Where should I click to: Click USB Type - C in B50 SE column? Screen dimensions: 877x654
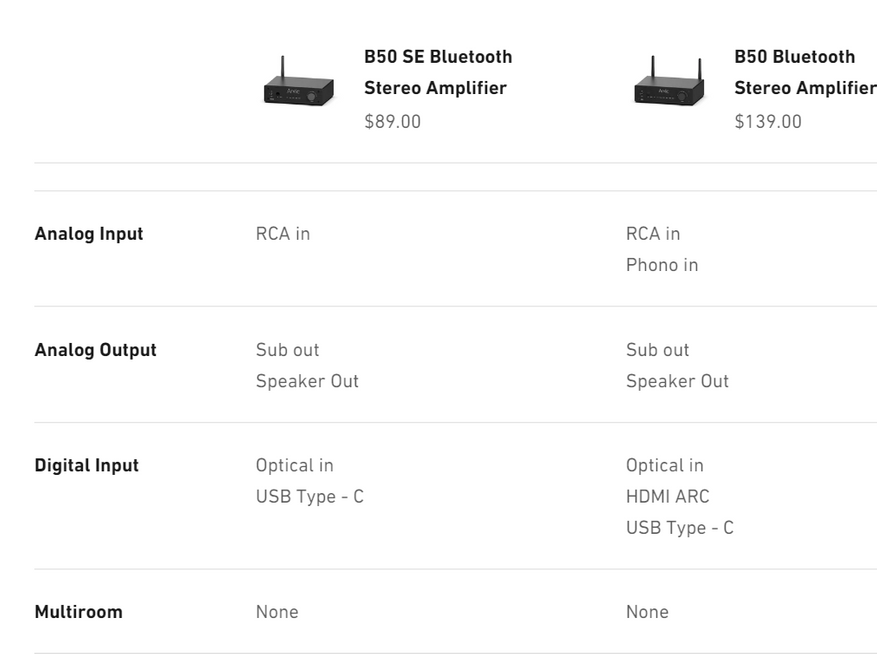[x=309, y=496]
